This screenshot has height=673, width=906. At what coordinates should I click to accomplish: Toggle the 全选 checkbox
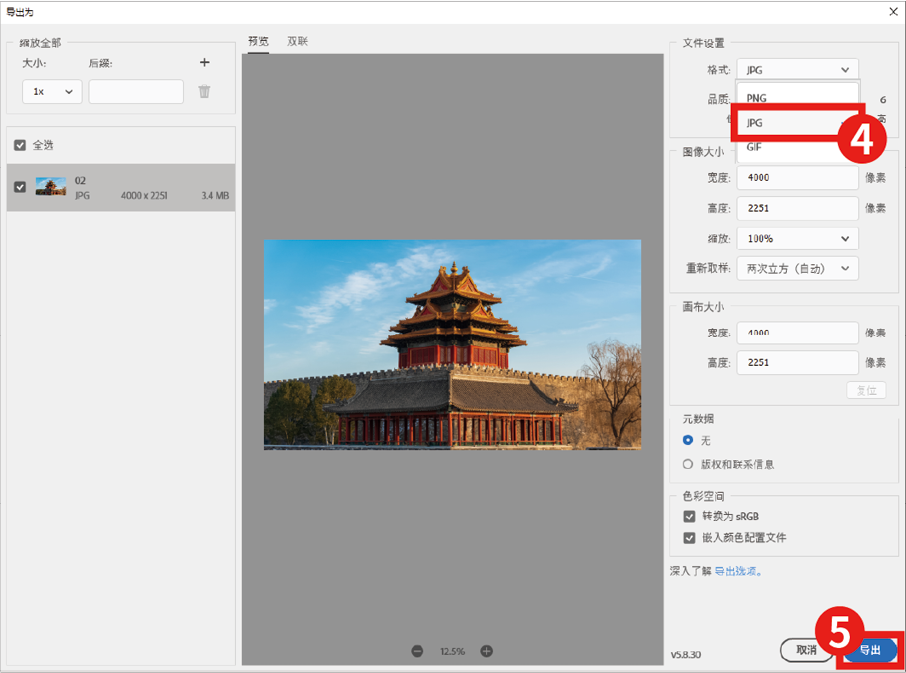[x=20, y=145]
